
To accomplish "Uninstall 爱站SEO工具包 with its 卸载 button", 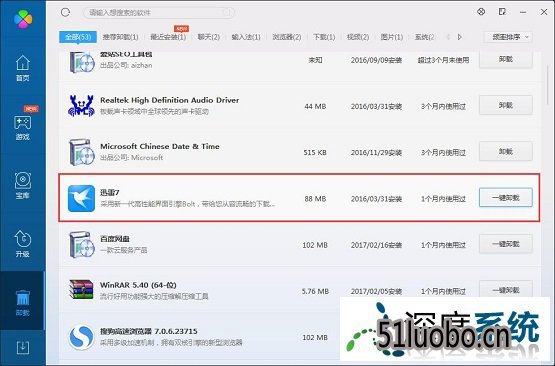I will [505, 59].
